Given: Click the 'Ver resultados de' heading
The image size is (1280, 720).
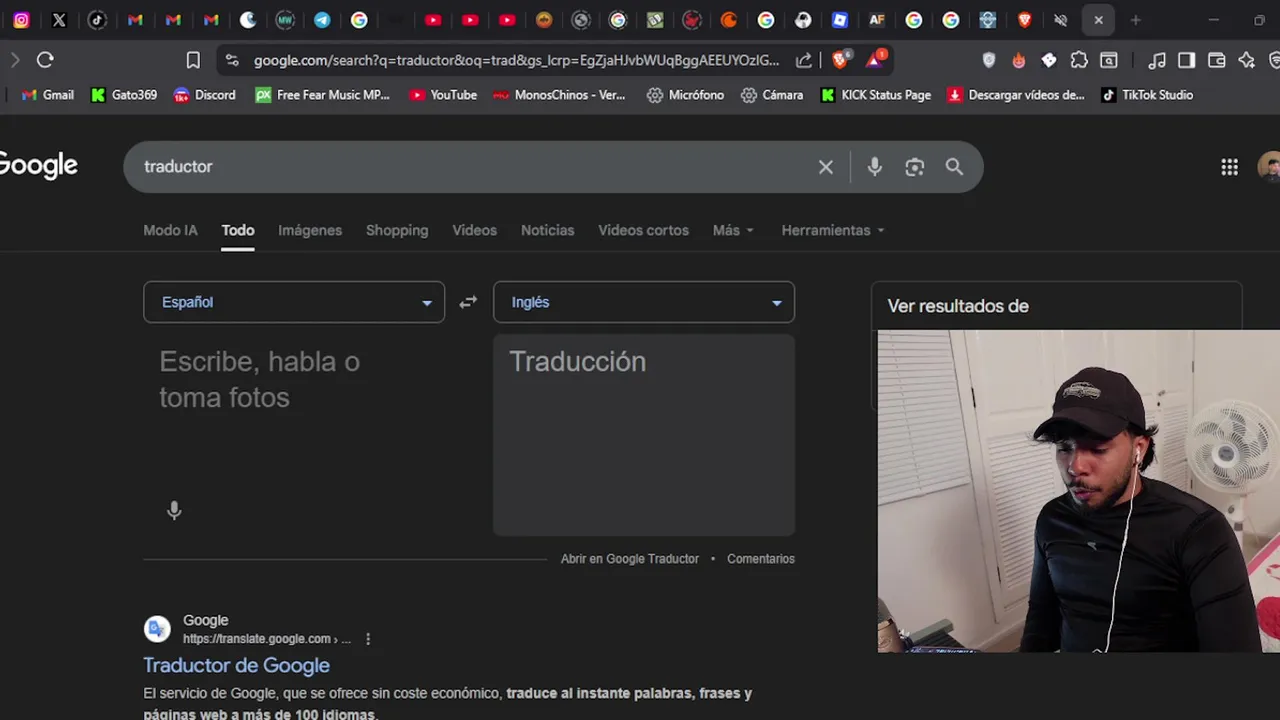Looking at the screenshot, I should tap(958, 306).
